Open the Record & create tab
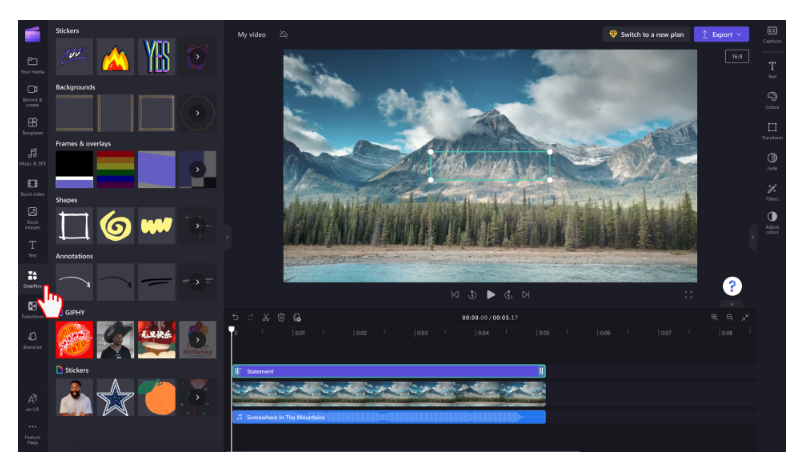 32,95
